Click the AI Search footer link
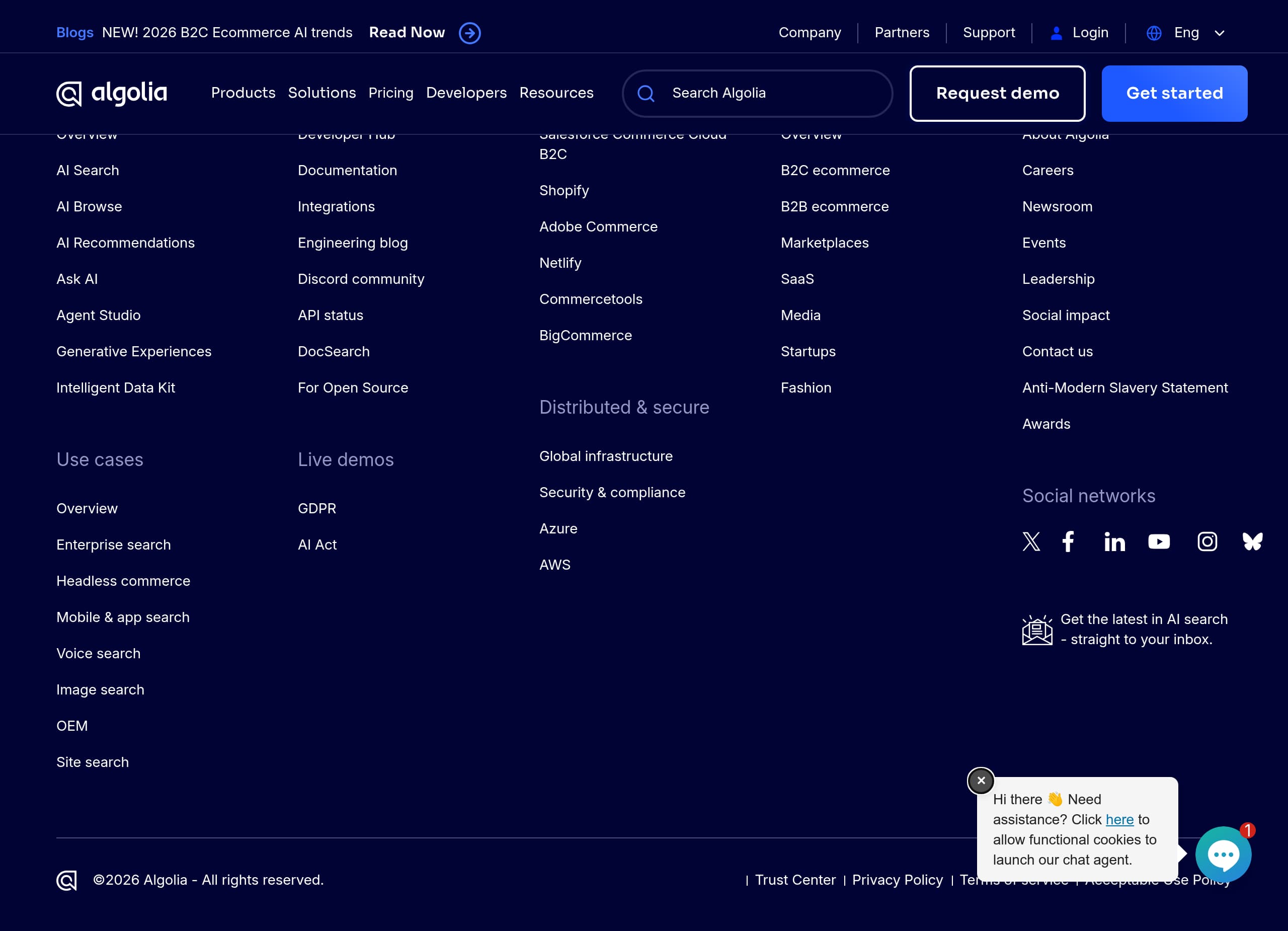Viewport: 1288px width, 931px height. pyautogui.click(x=88, y=170)
